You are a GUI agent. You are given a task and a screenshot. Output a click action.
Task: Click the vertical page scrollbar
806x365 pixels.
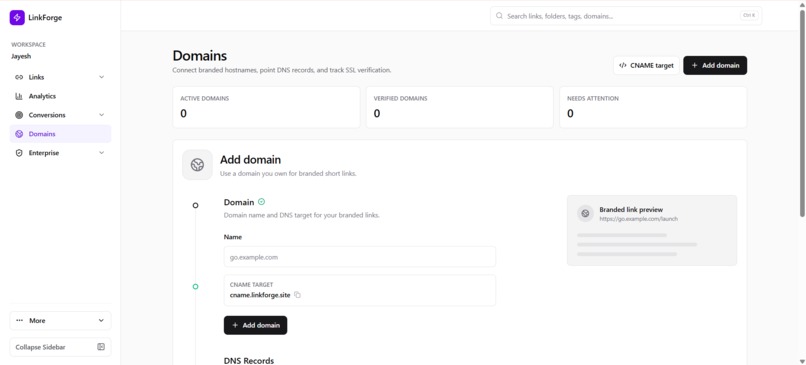(802, 113)
